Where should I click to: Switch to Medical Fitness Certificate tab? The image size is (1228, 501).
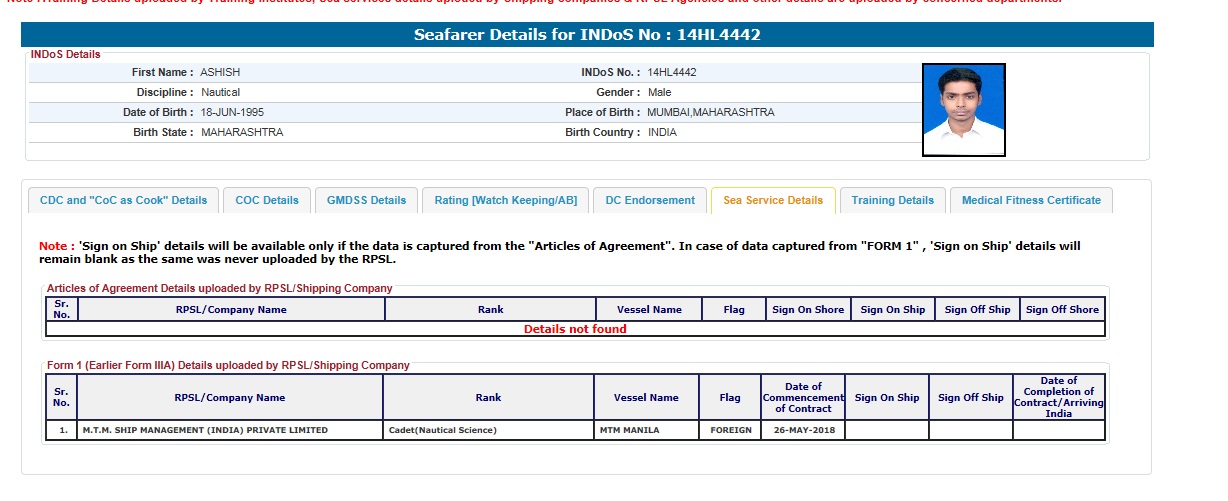1031,200
